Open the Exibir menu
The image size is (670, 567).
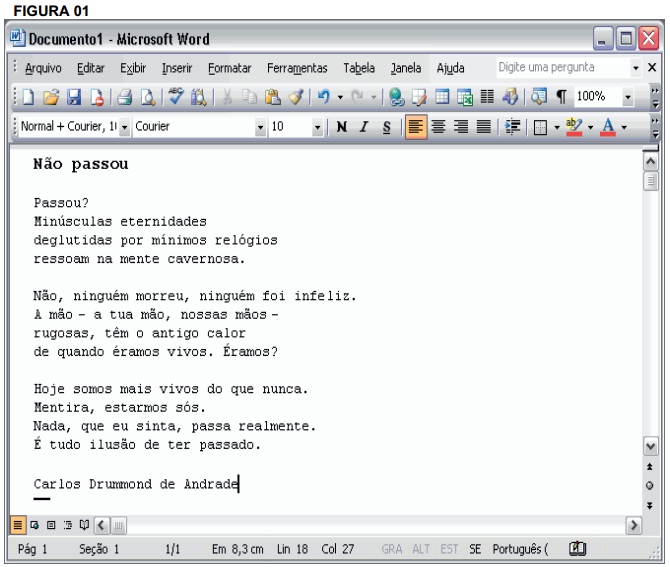(133, 68)
